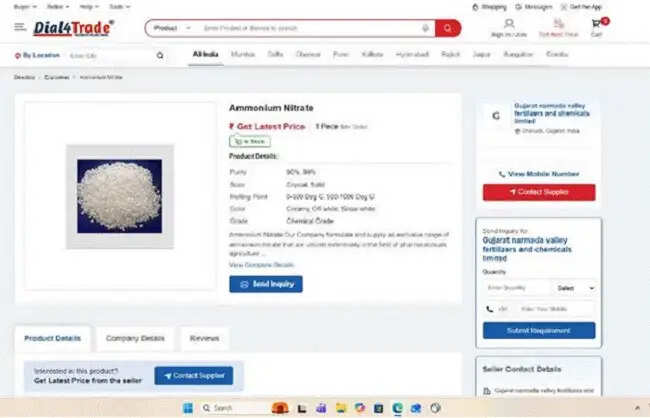Focus the mobile number input field

click(x=555, y=309)
